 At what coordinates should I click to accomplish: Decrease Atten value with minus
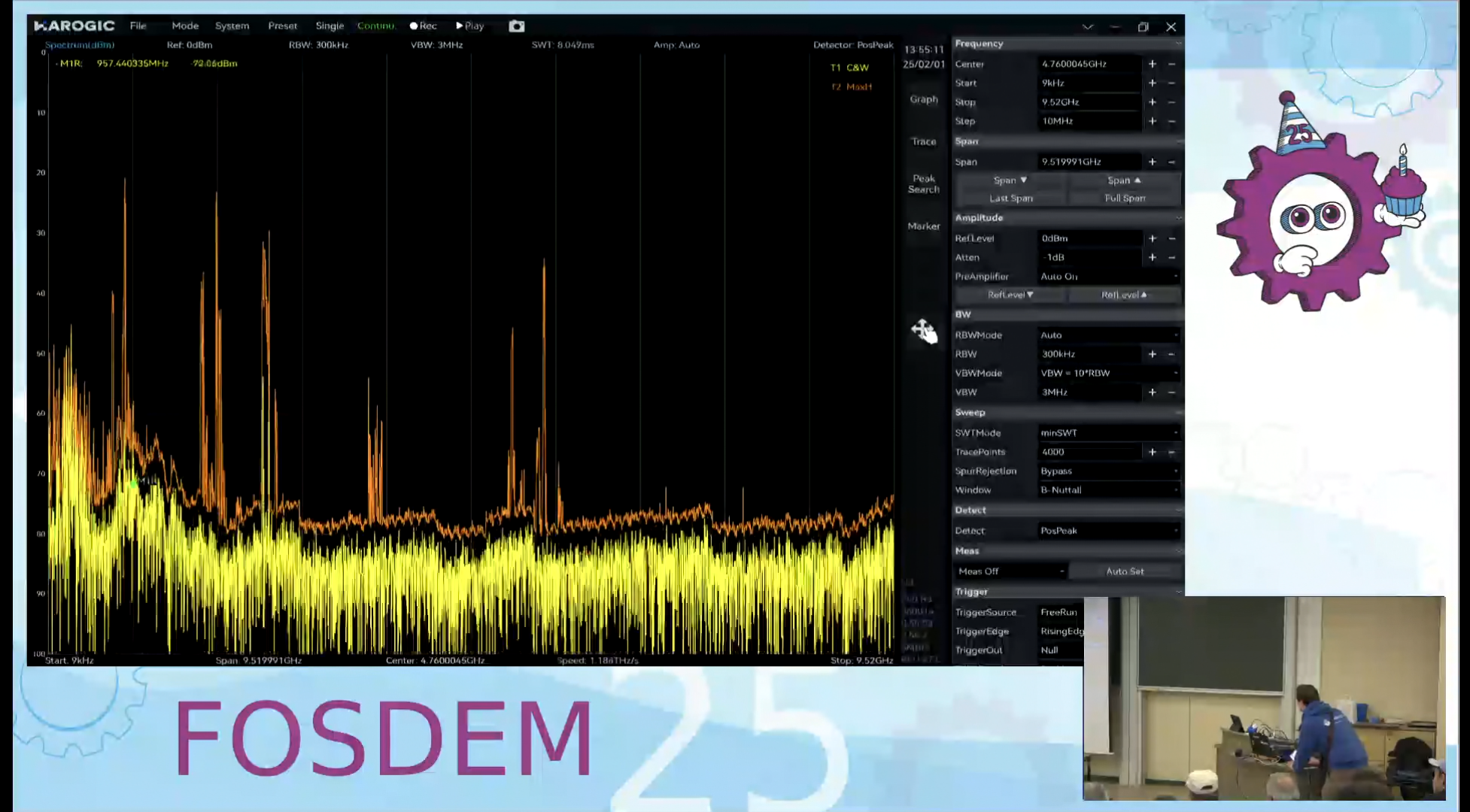1171,257
